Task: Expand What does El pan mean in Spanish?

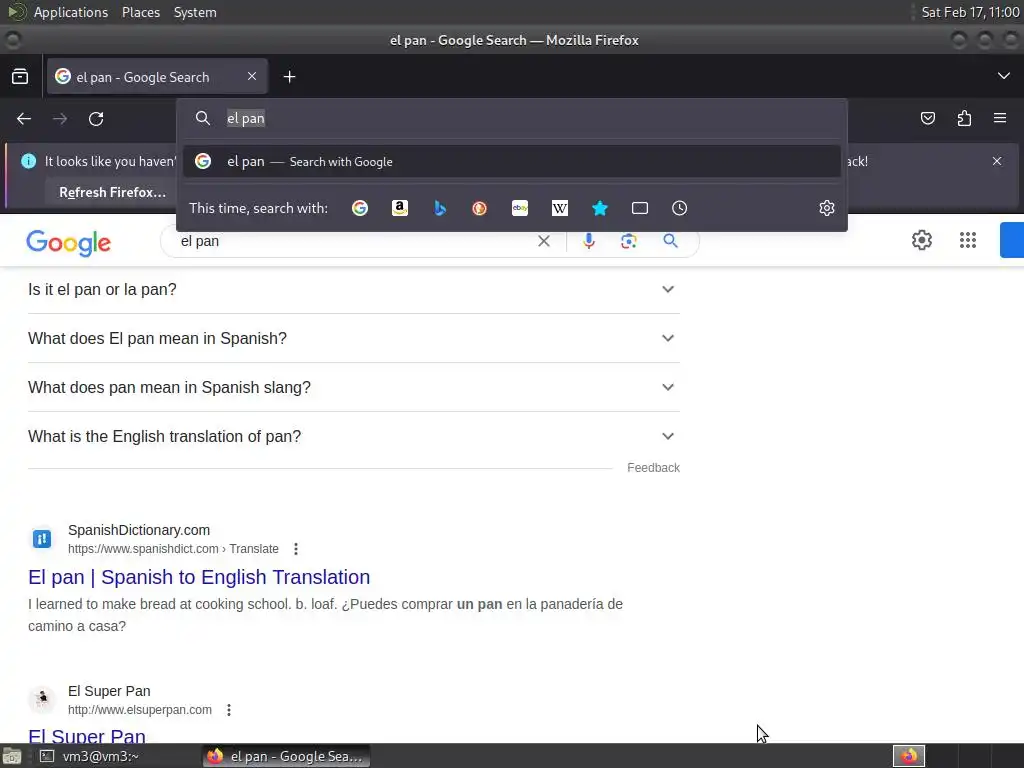Action: pos(353,338)
